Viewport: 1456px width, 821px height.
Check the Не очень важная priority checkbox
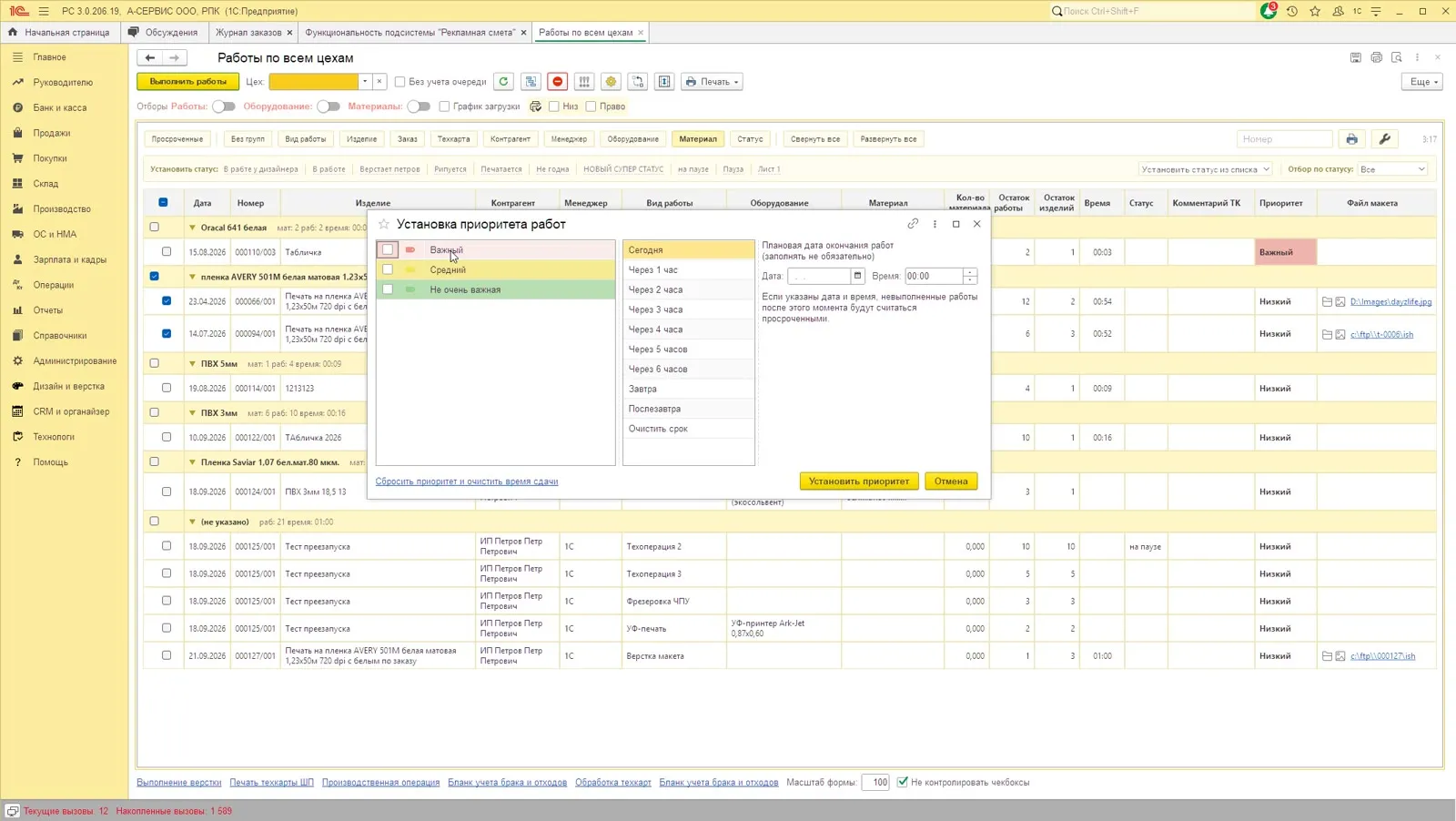(388, 289)
